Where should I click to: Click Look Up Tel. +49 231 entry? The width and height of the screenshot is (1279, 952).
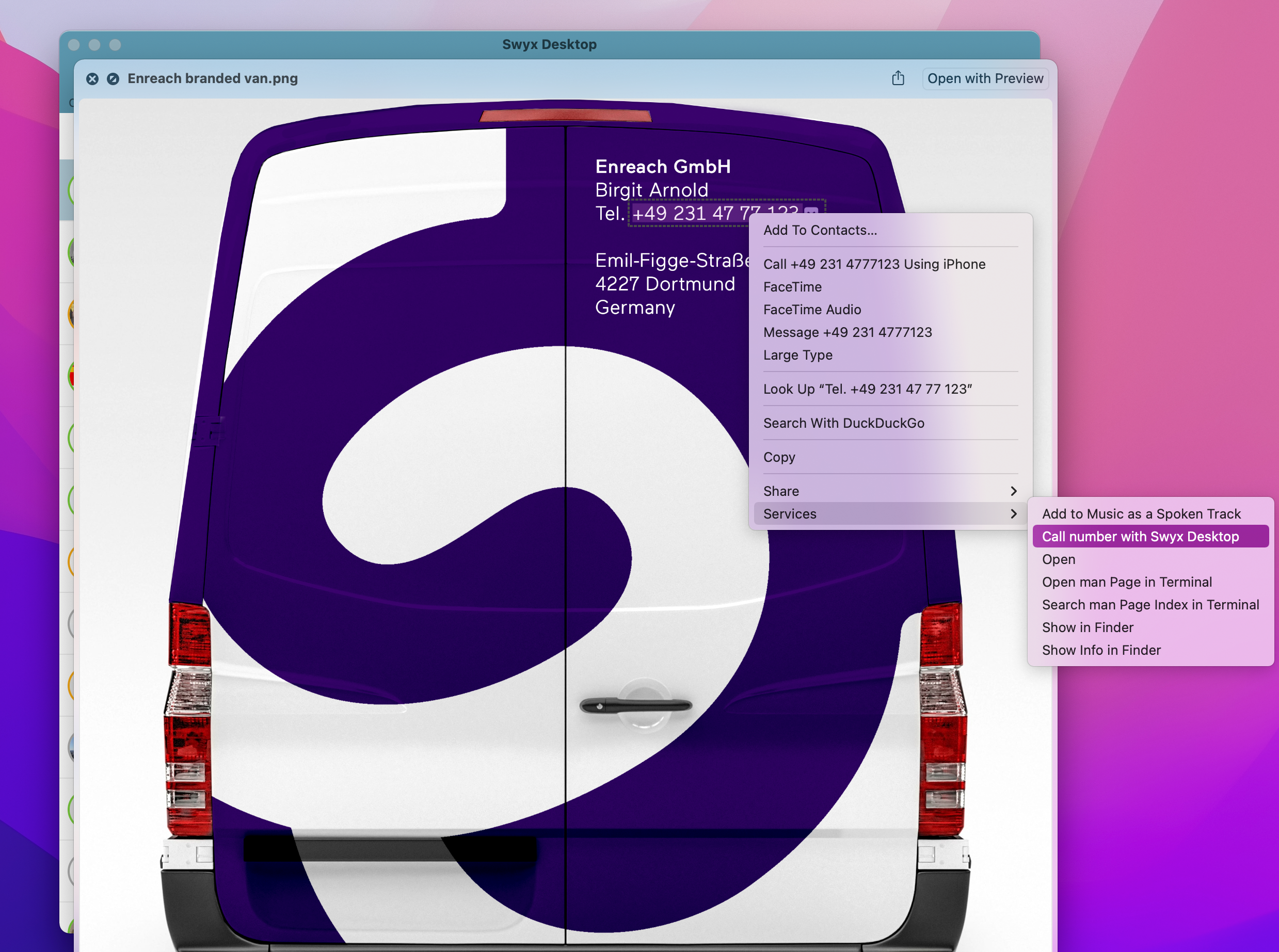click(x=867, y=389)
